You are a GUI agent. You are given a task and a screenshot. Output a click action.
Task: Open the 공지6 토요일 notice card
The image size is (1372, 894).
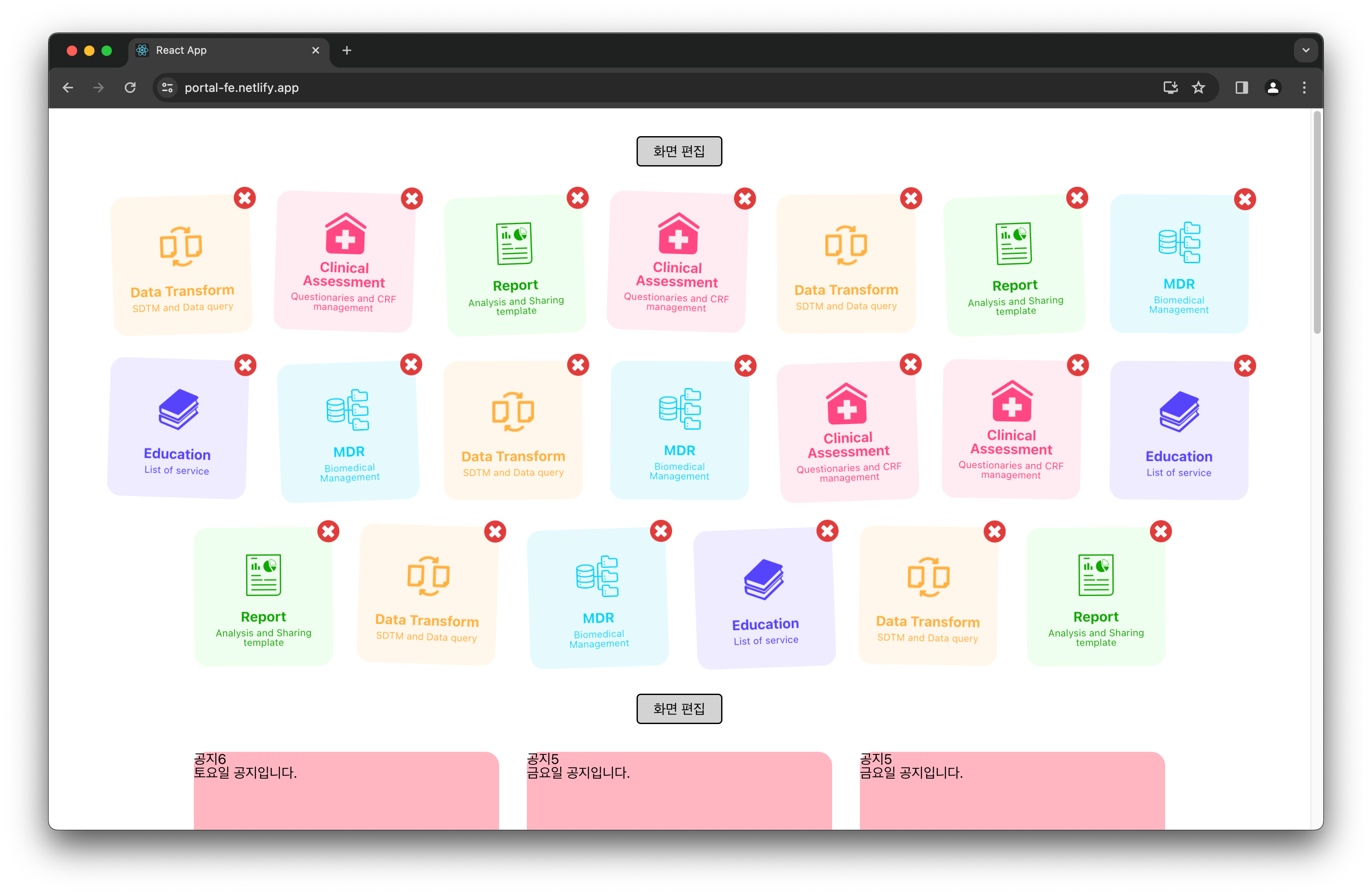click(x=346, y=790)
